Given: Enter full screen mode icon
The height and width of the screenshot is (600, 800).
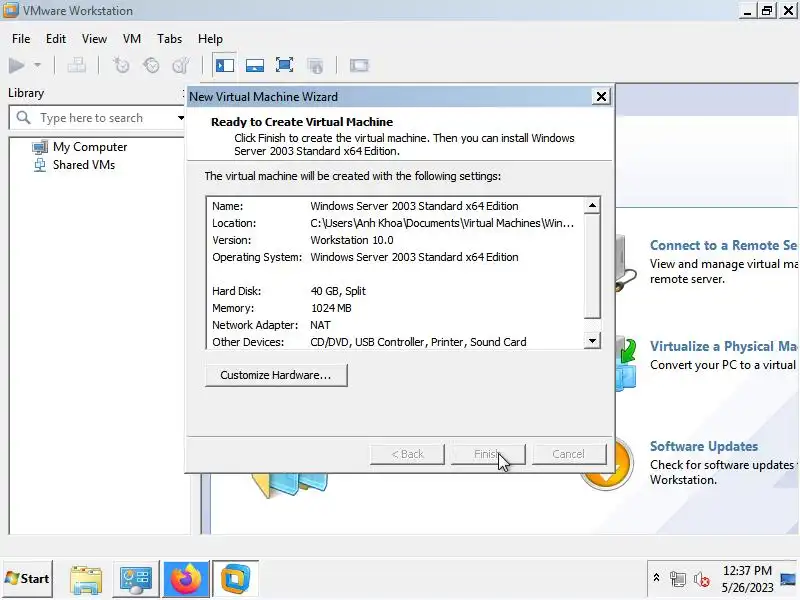Looking at the screenshot, I should pyautogui.click(x=284, y=65).
